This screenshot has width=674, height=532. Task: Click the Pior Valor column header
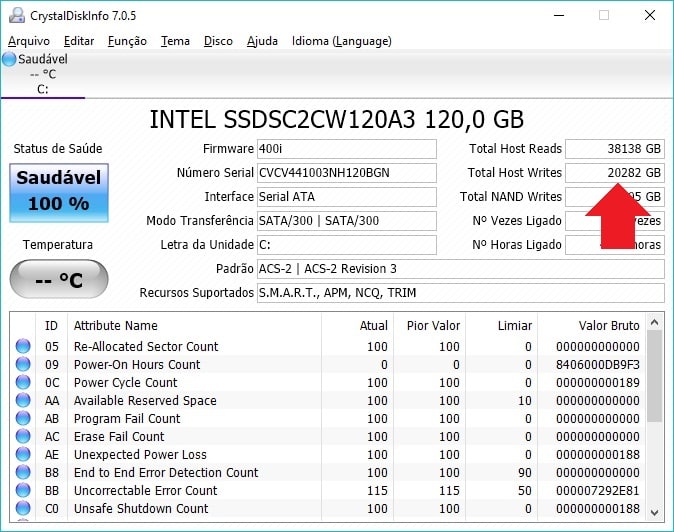tap(429, 325)
